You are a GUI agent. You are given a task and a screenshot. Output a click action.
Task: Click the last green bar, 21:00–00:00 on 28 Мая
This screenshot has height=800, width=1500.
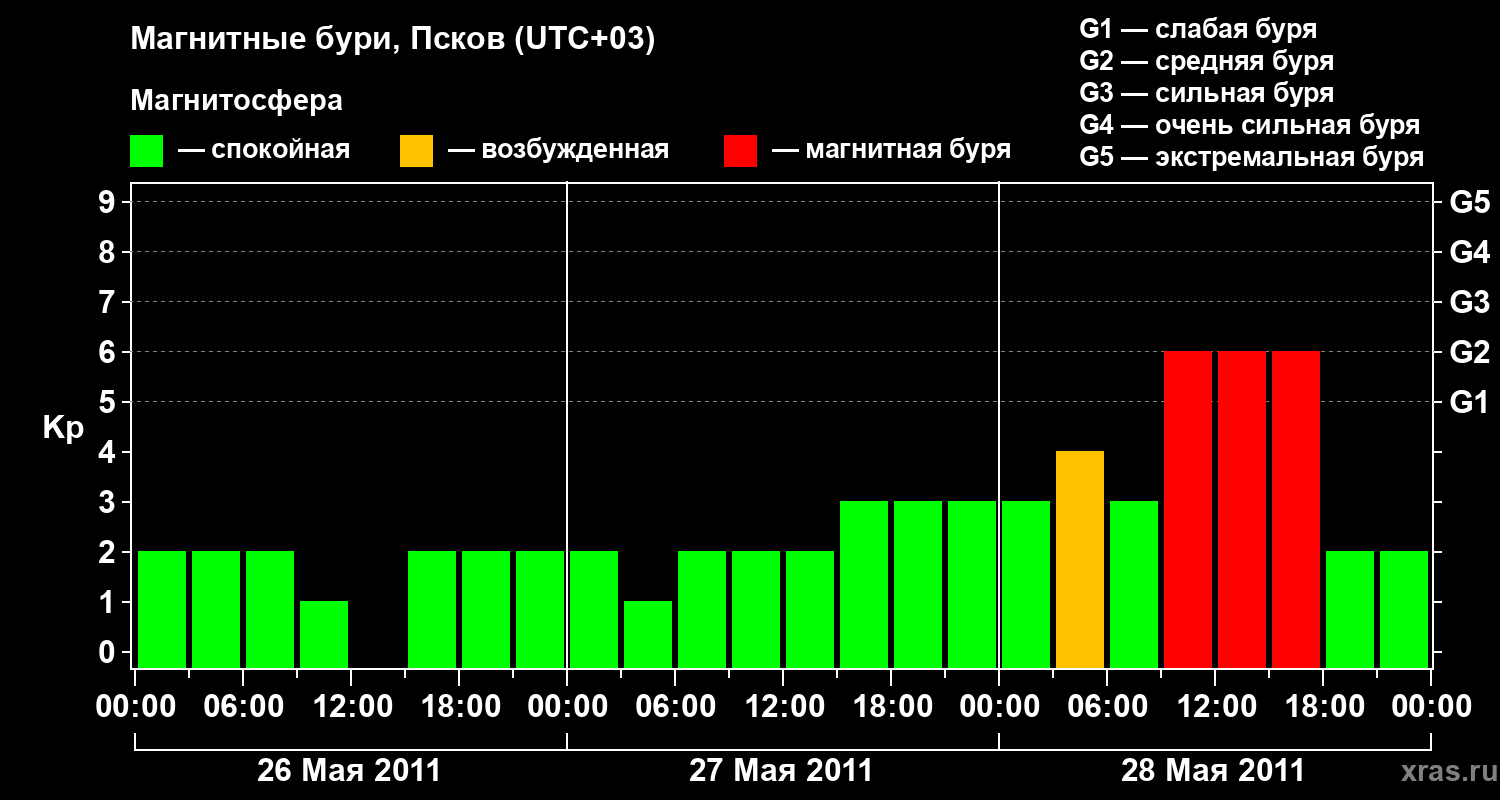(1404, 610)
